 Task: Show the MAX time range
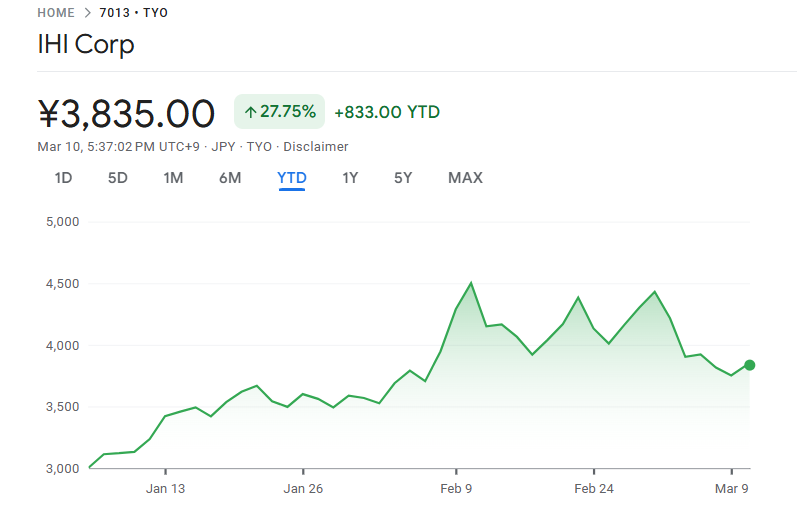[465, 178]
